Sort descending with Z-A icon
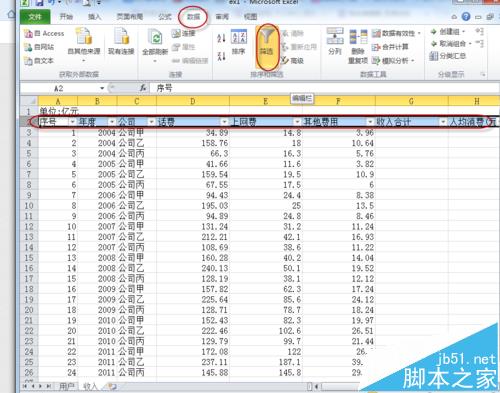Viewport: 500px width, 393px height. click(221, 56)
